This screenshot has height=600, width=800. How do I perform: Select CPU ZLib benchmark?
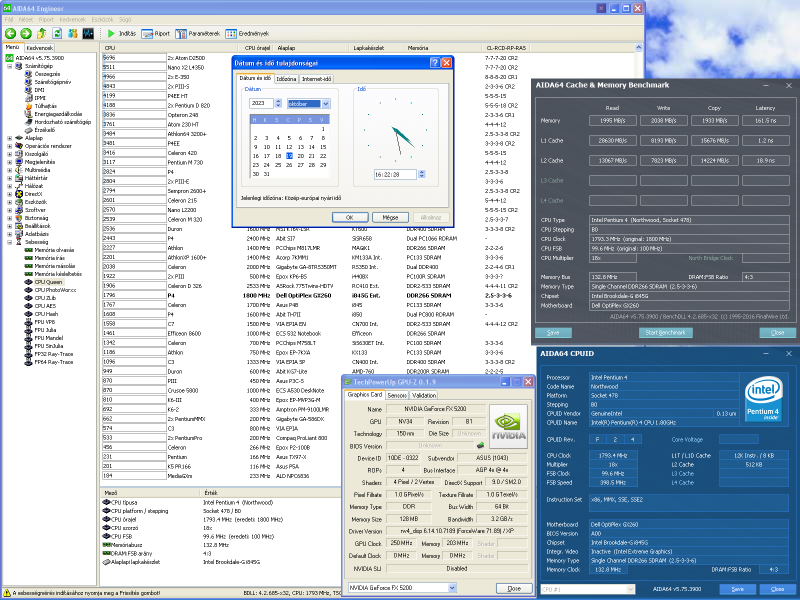tap(45, 298)
